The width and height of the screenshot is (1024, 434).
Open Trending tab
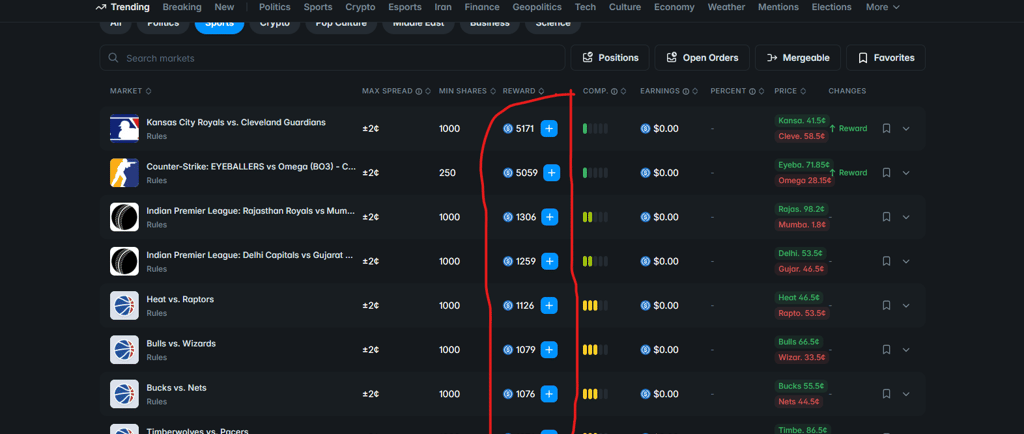coord(122,7)
